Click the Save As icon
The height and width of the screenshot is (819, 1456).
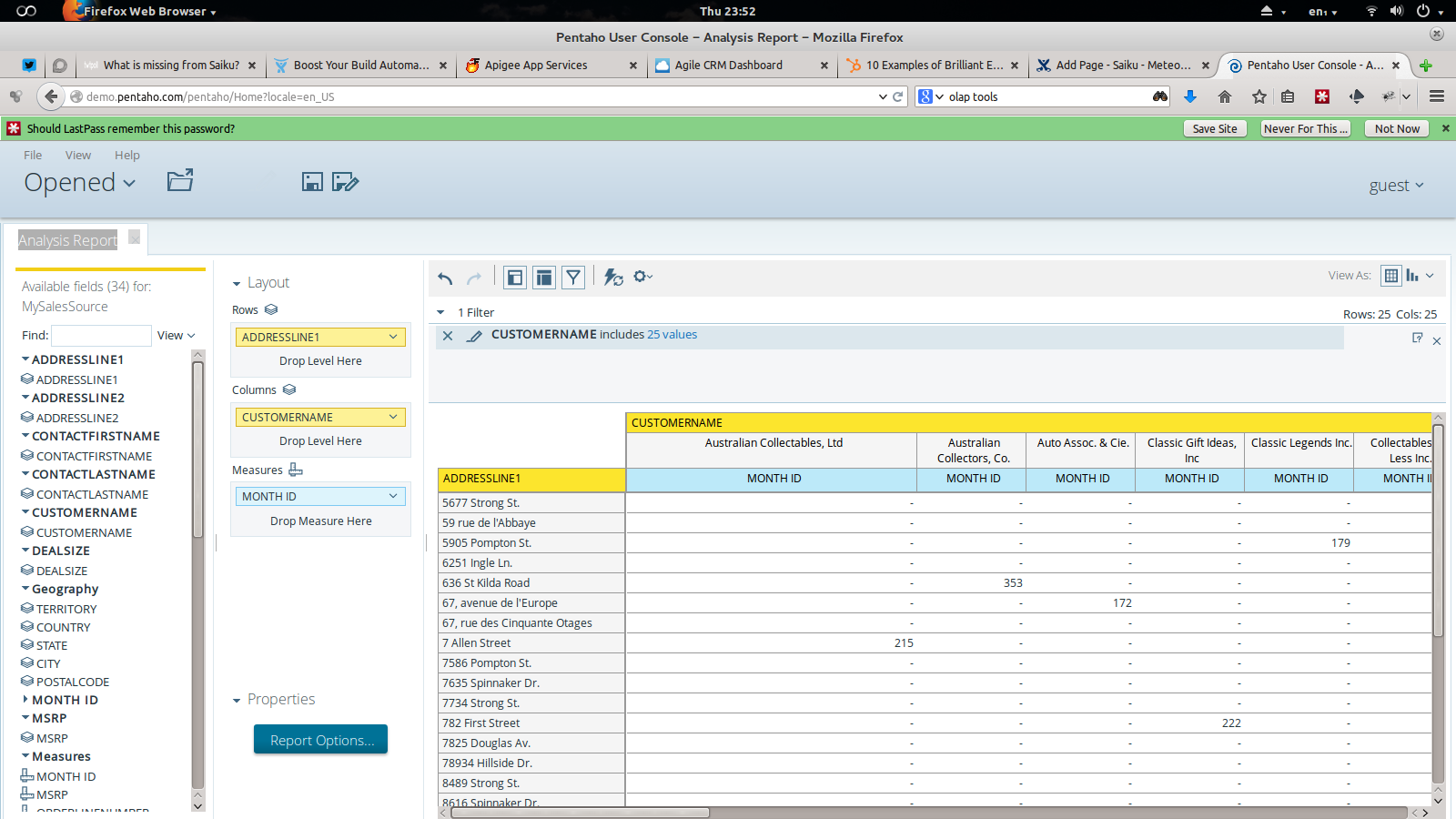[x=345, y=182]
